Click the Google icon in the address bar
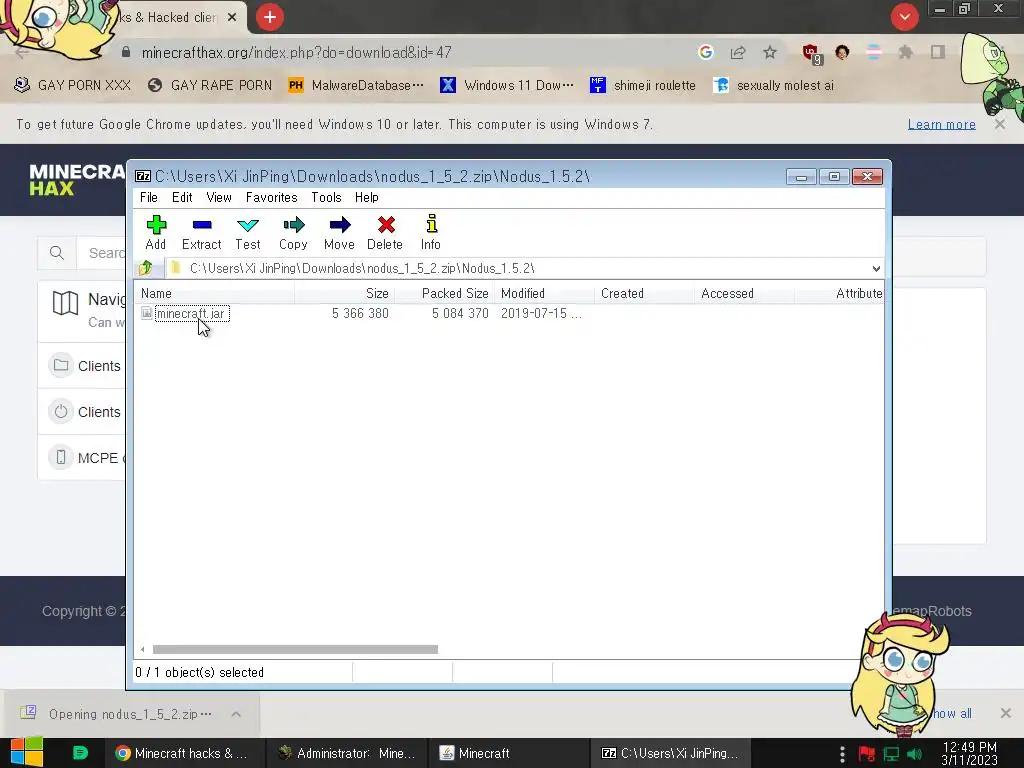This screenshot has height=768, width=1024. [x=705, y=52]
